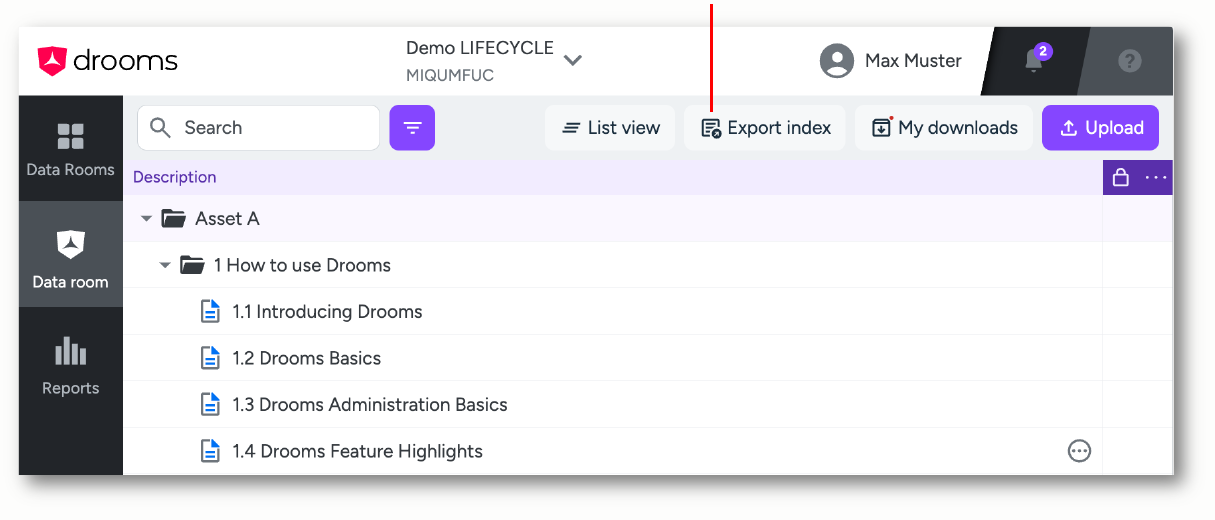Switch to Reports in sidebar

click(x=70, y=367)
